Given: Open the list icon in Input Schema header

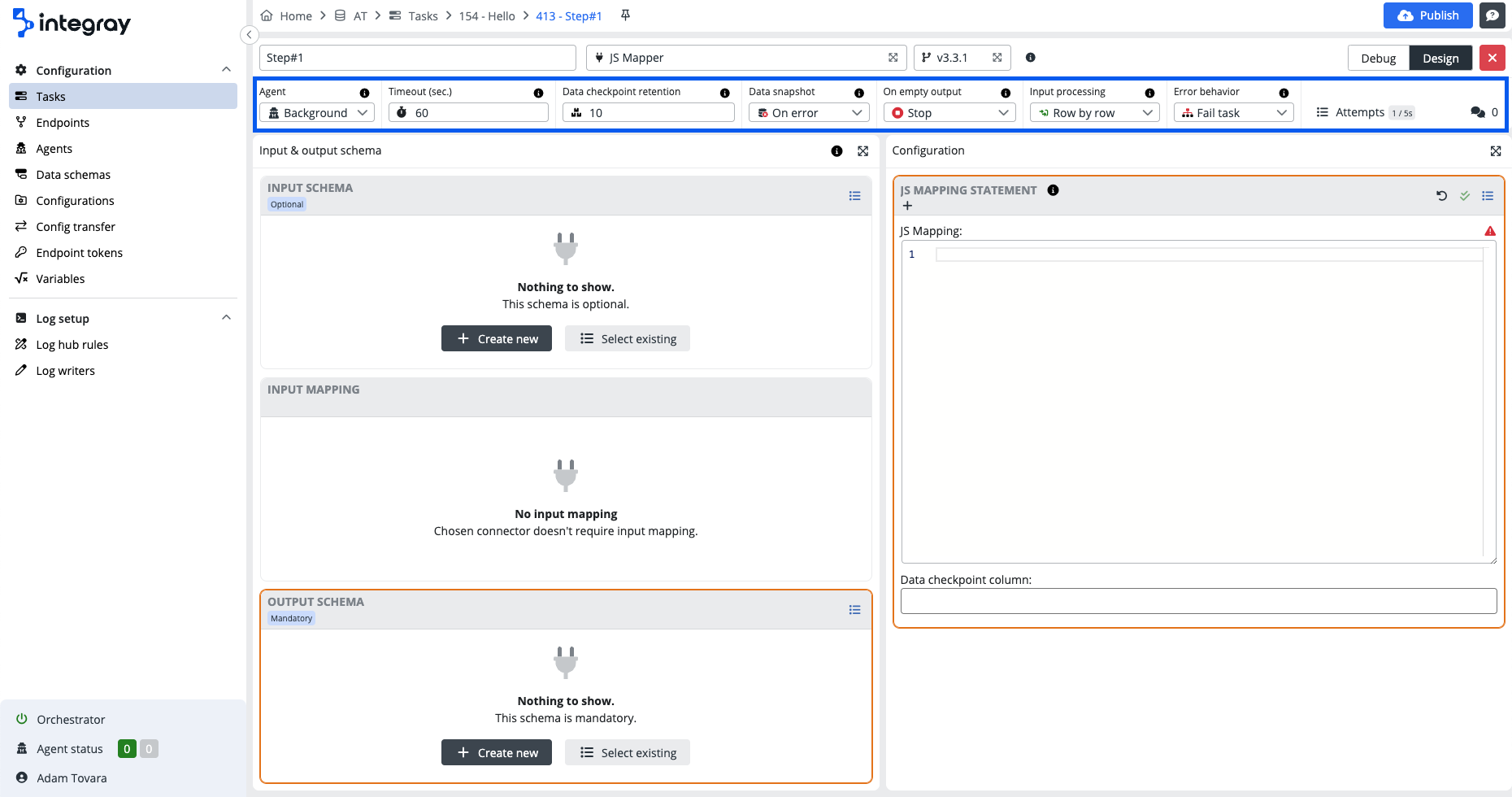Looking at the screenshot, I should pyautogui.click(x=854, y=195).
